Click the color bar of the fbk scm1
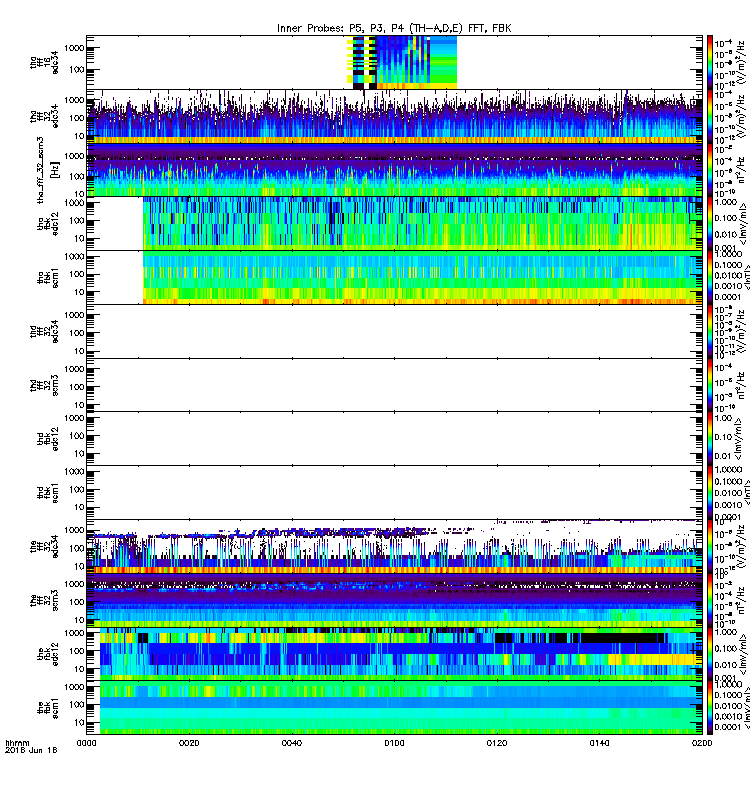 point(710,708)
